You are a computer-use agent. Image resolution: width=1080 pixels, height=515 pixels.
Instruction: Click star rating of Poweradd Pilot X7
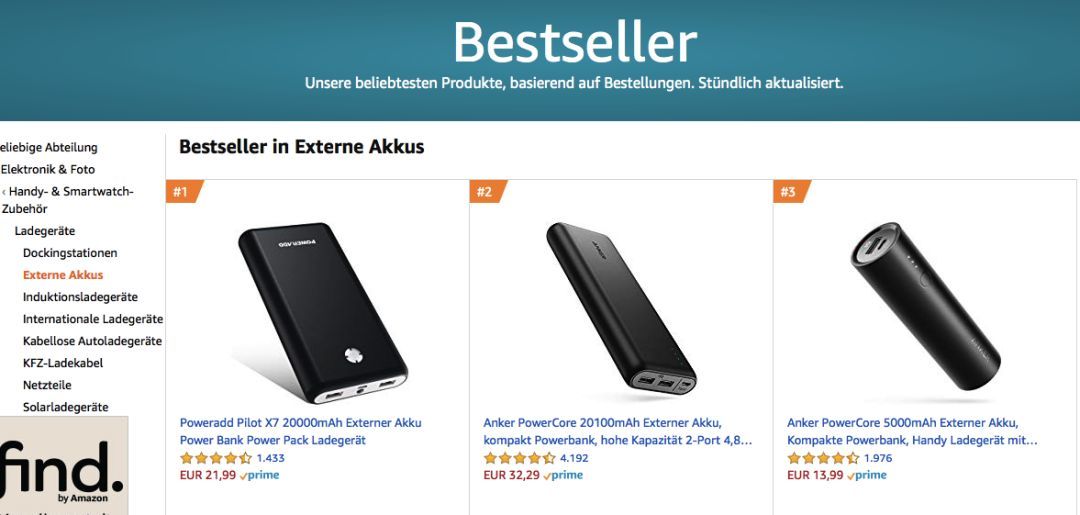click(x=216, y=458)
